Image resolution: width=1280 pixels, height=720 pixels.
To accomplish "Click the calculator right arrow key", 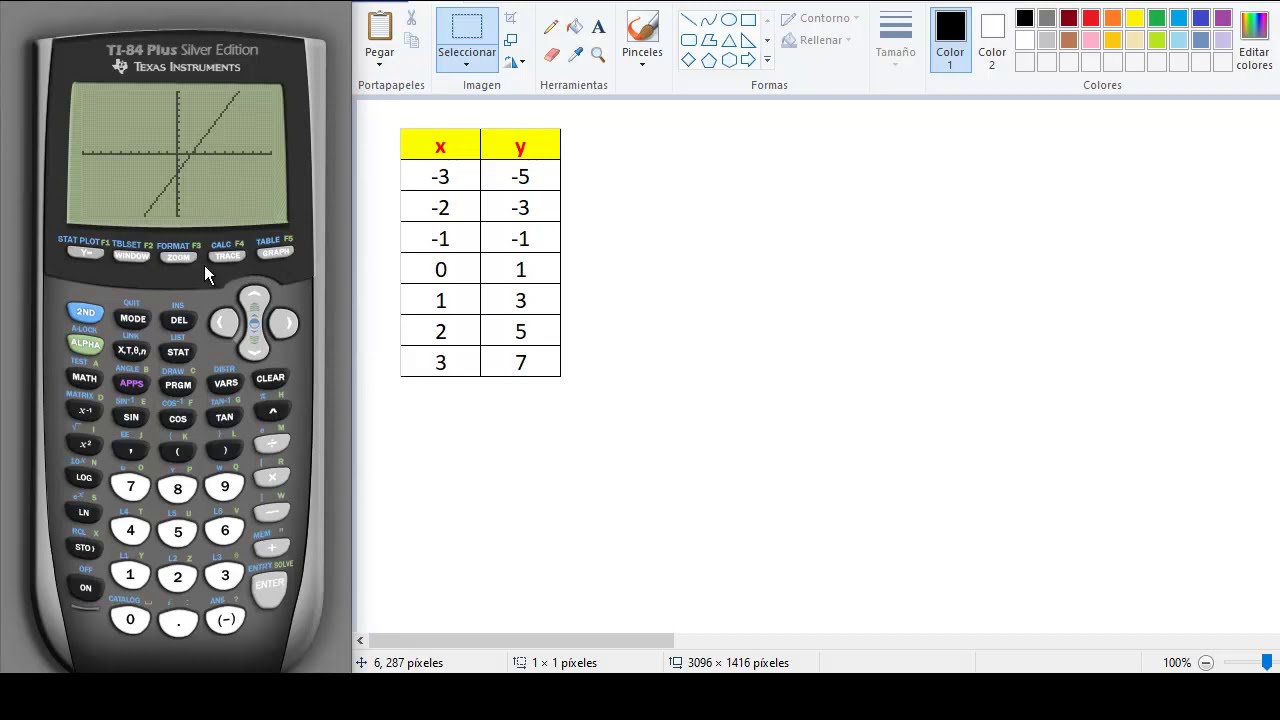I will [285, 323].
